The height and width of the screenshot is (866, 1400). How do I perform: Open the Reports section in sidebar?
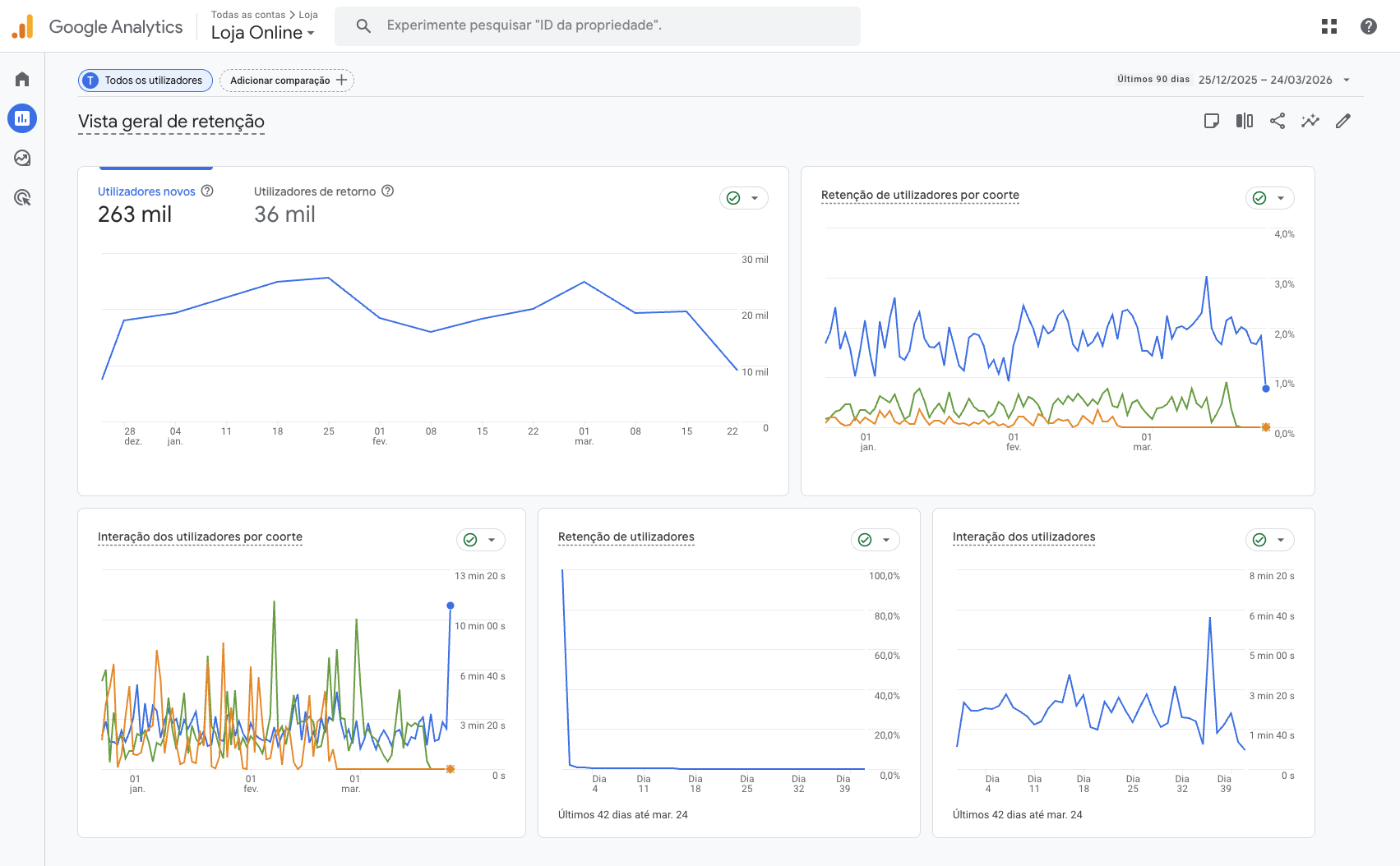pyautogui.click(x=22, y=118)
